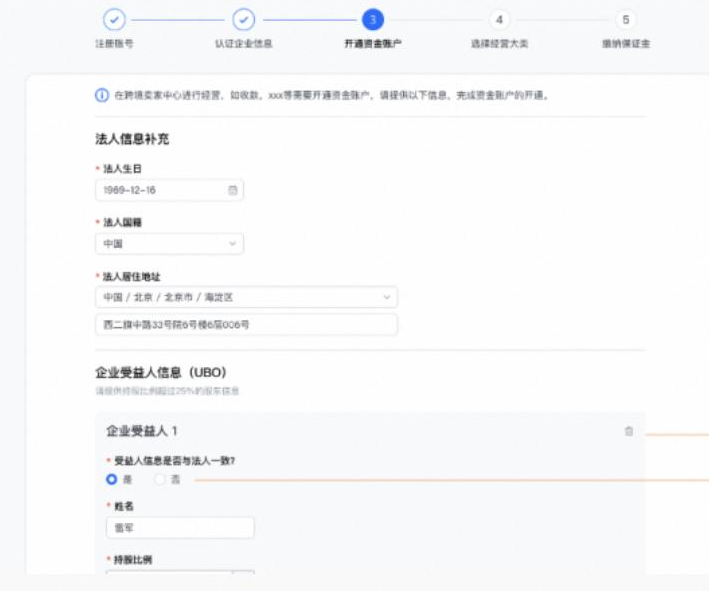Click the 认证企业信息 step label
Image resolution: width=709 pixels, height=591 pixels.
click(243, 44)
